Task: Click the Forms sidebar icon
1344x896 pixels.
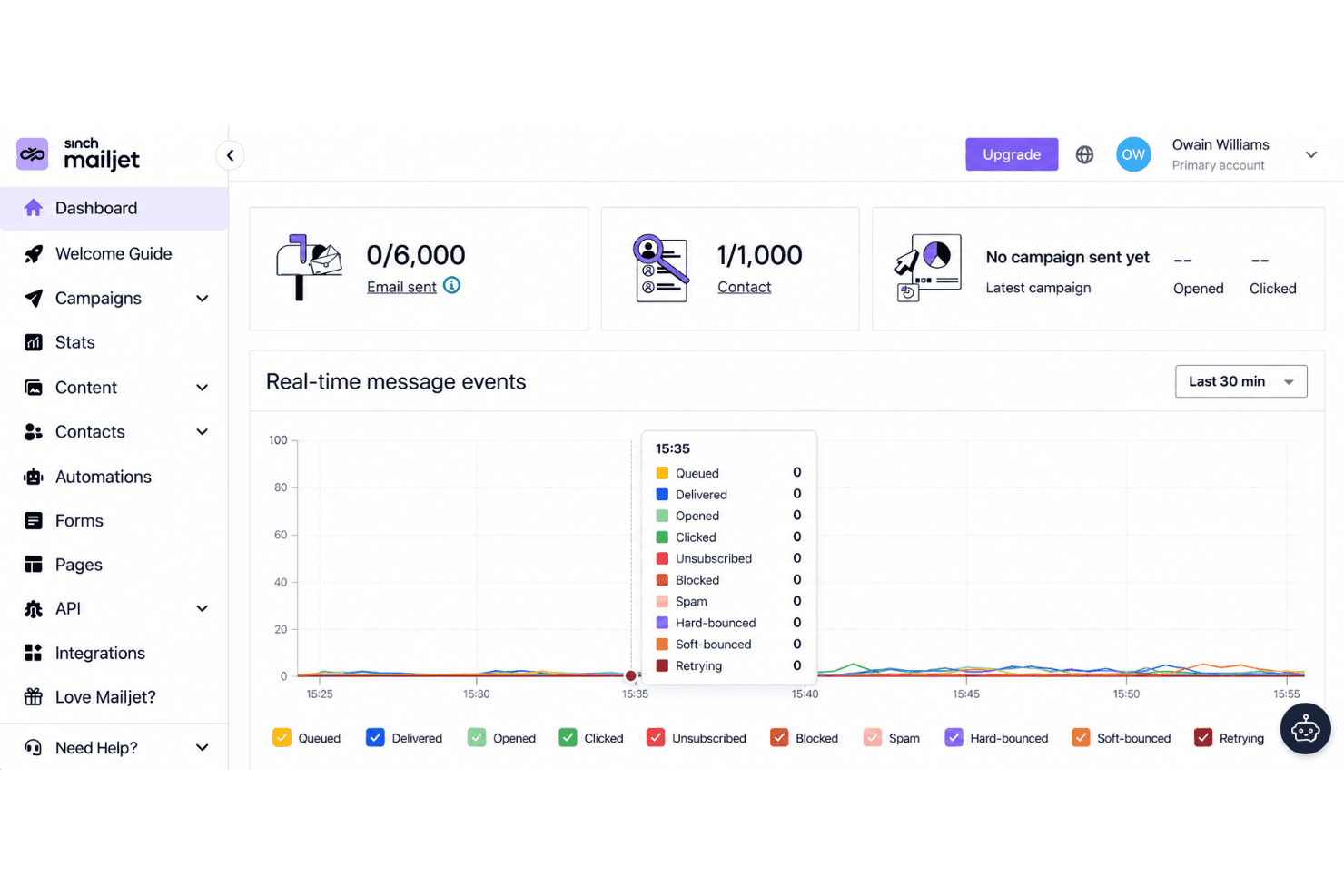Action: tap(34, 521)
